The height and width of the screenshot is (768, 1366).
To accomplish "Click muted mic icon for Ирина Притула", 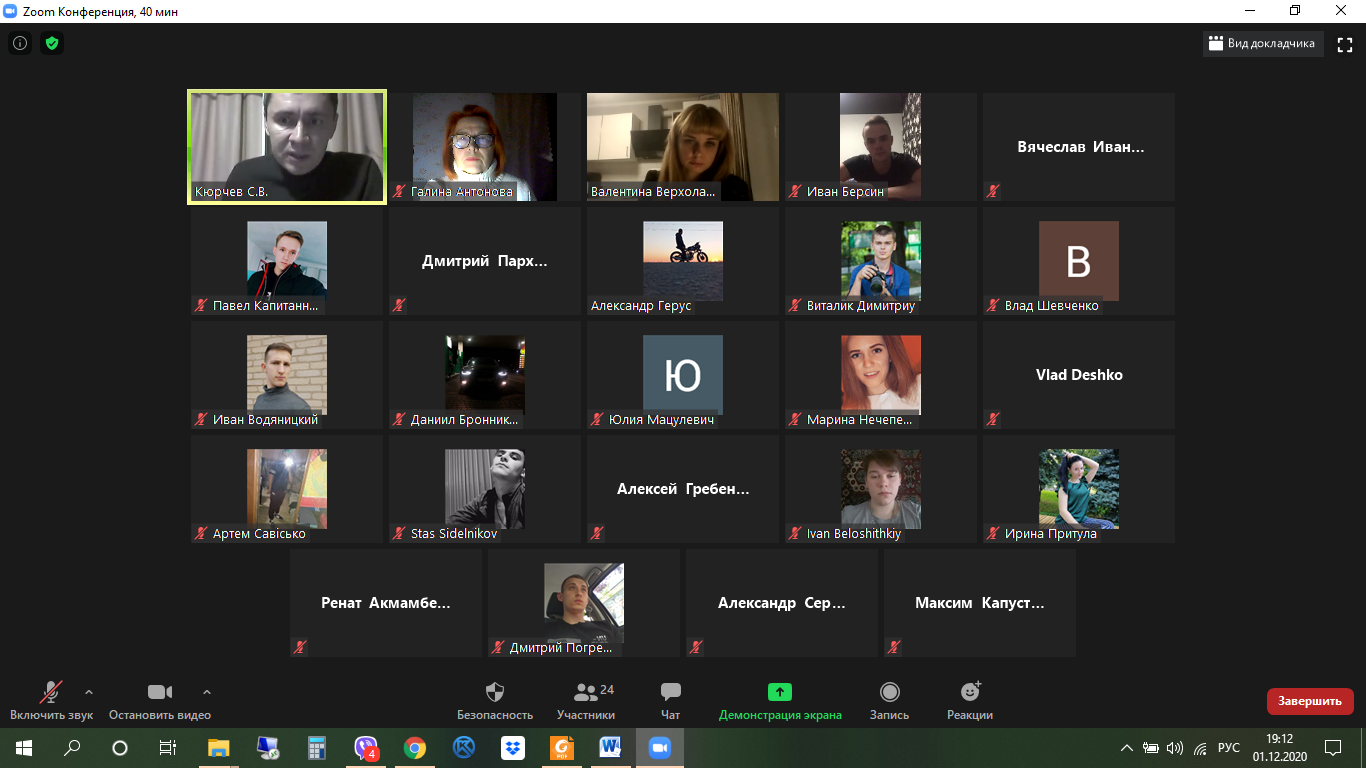I will (x=994, y=533).
